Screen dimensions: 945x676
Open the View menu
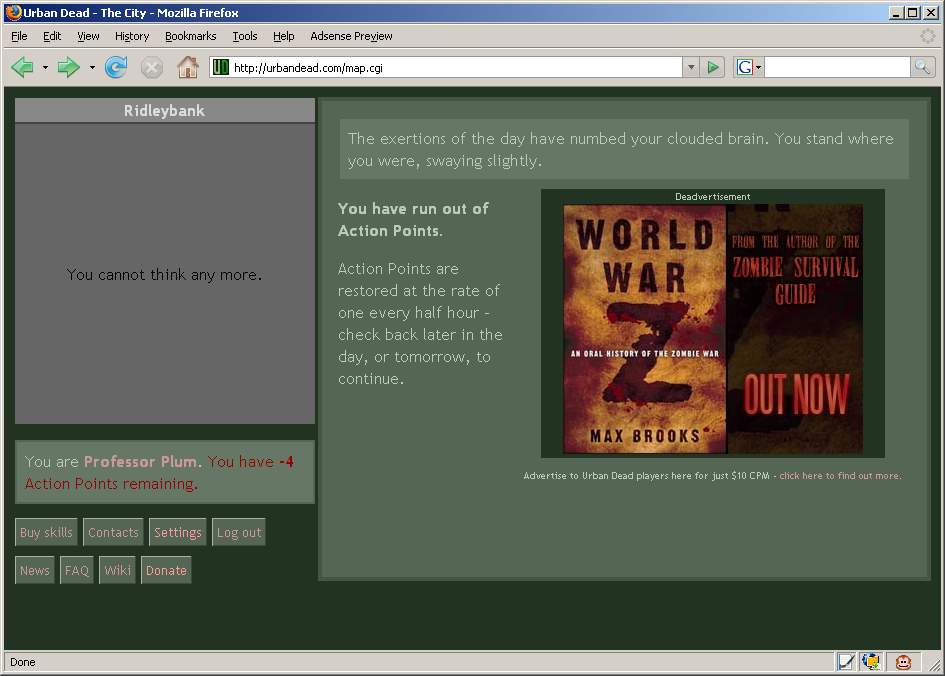click(88, 36)
